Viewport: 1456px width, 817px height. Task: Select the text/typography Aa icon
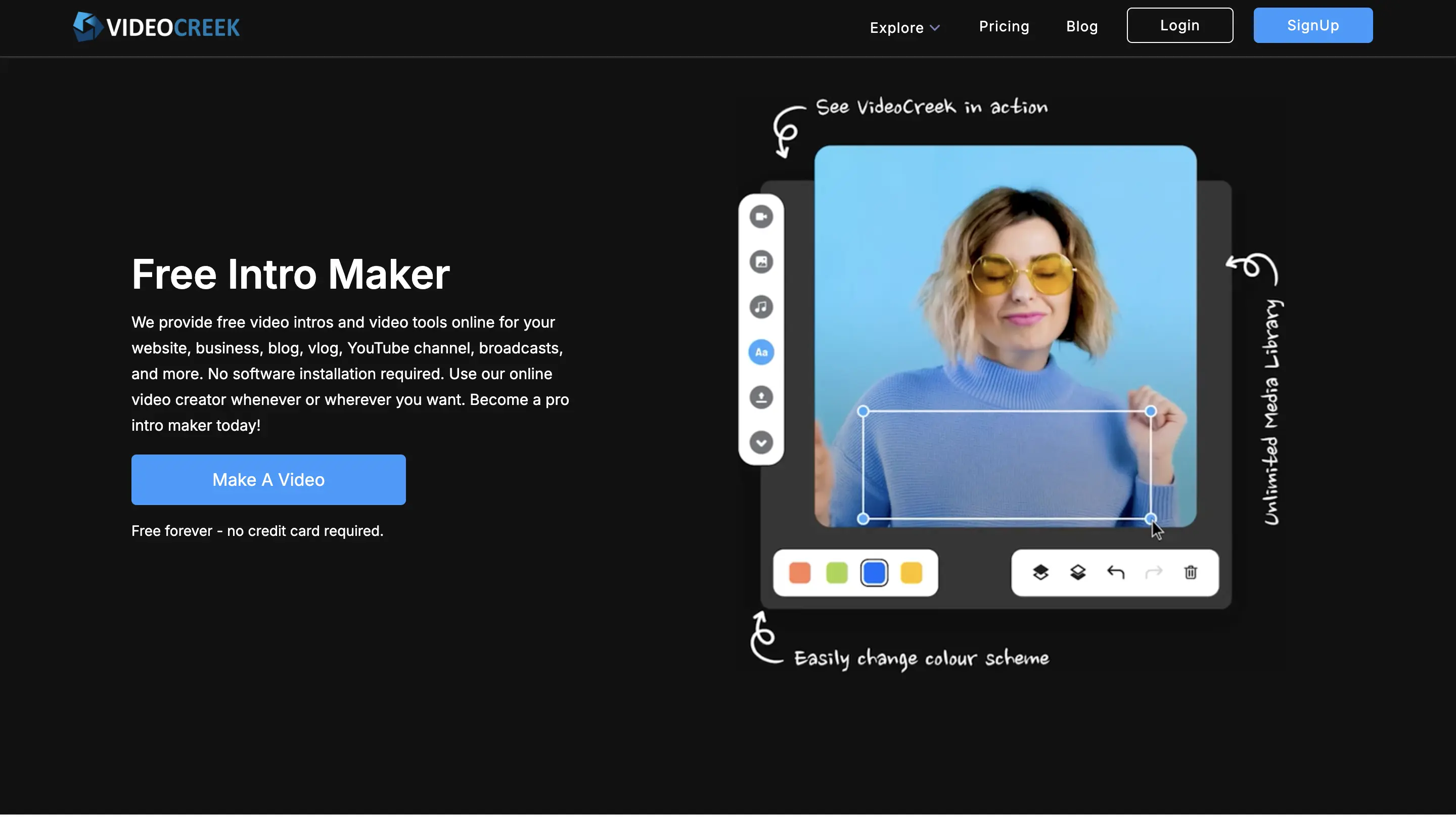tap(762, 352)
